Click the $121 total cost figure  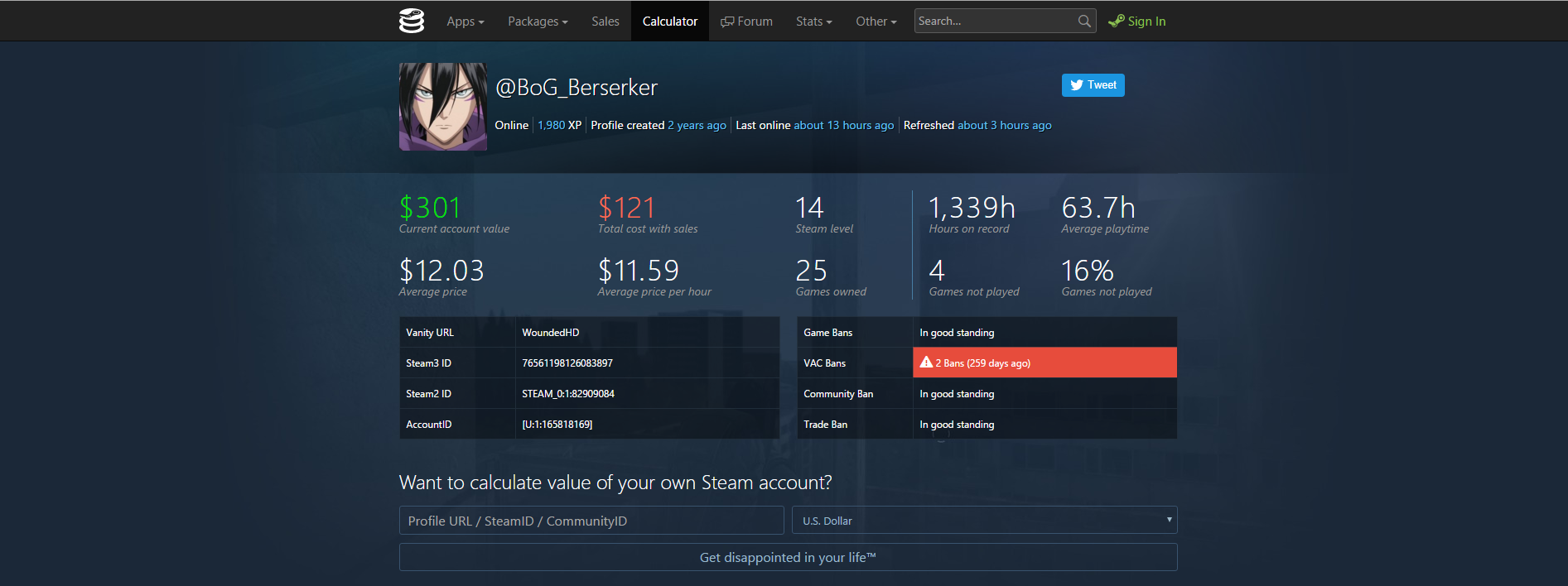pos(627,207)
